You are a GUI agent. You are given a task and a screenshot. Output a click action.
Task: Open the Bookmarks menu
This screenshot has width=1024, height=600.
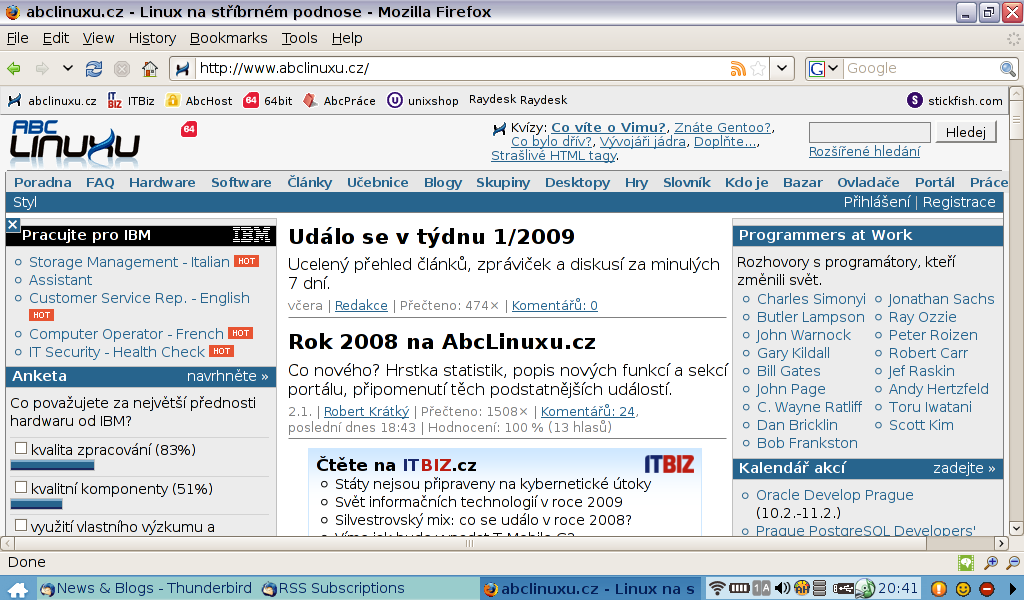[x=229, y=39]
